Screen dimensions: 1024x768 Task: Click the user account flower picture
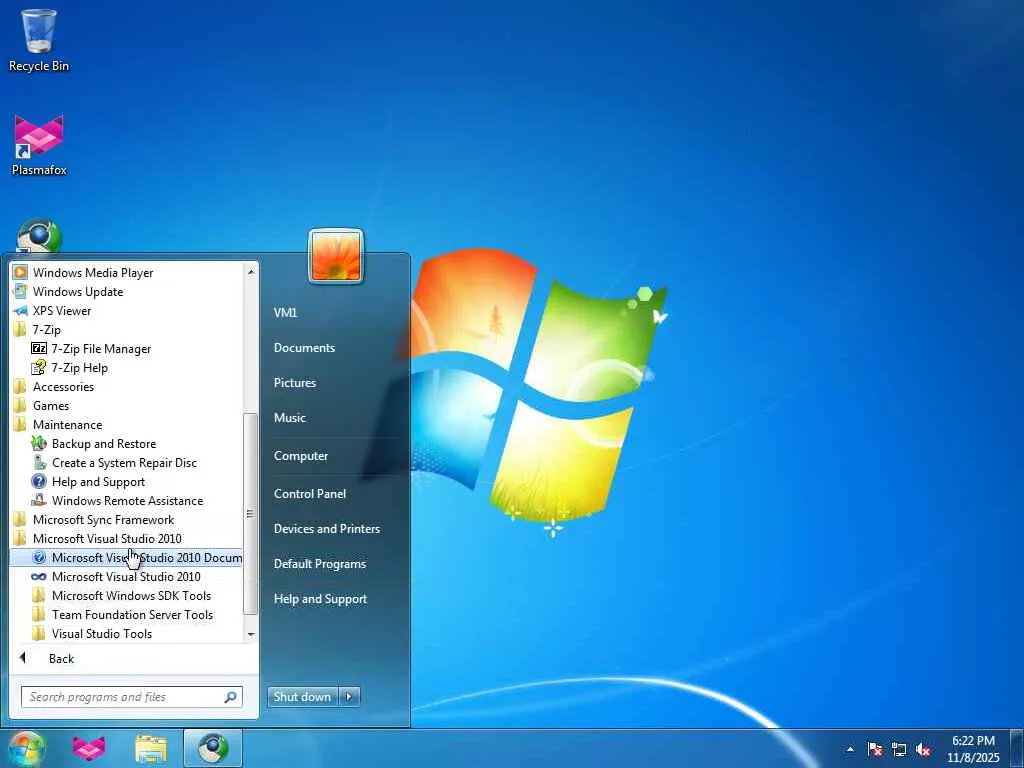[336, 255]
